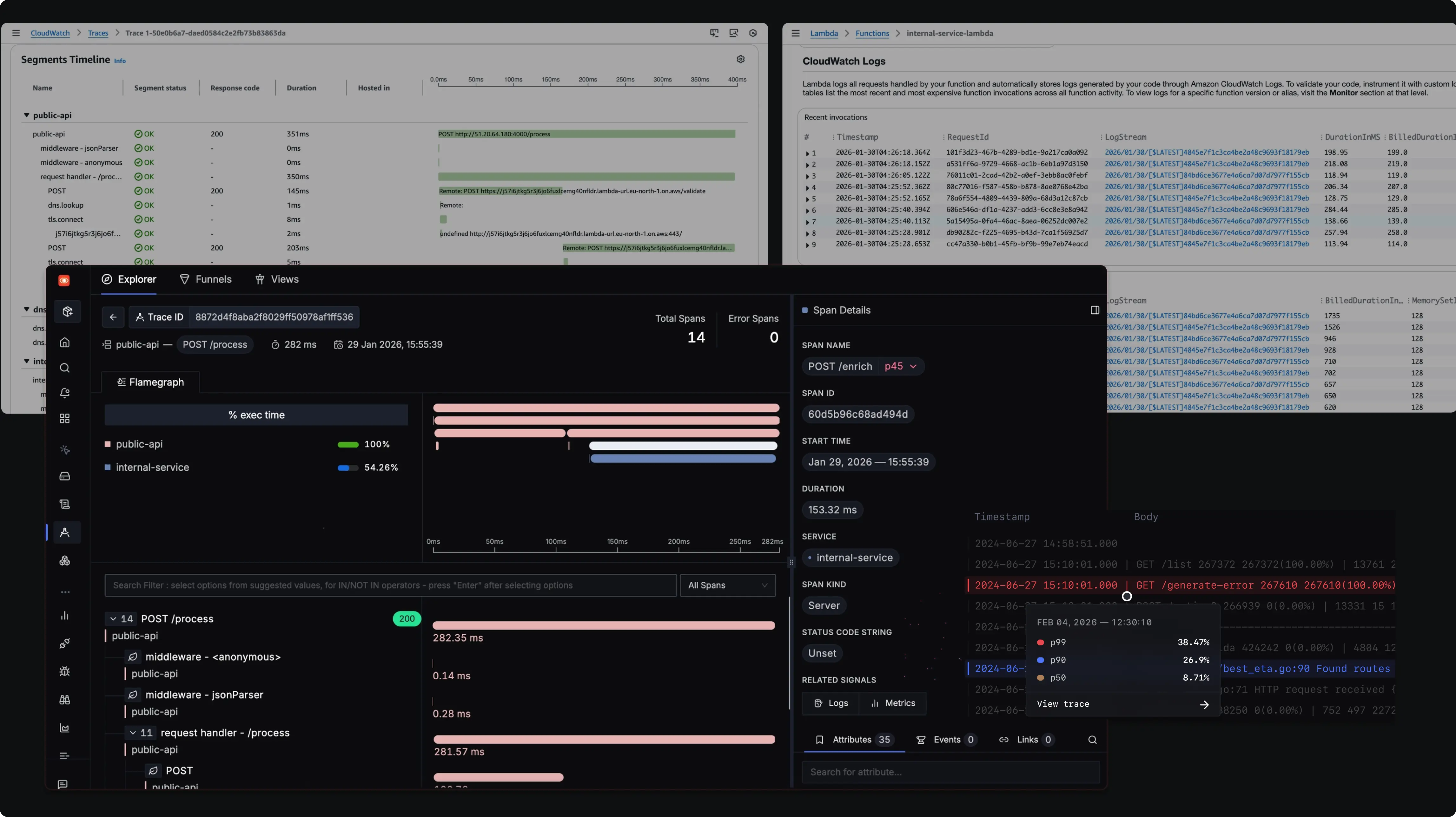
Task: Click the span search filter field
Action: click(x=391, y=585)
